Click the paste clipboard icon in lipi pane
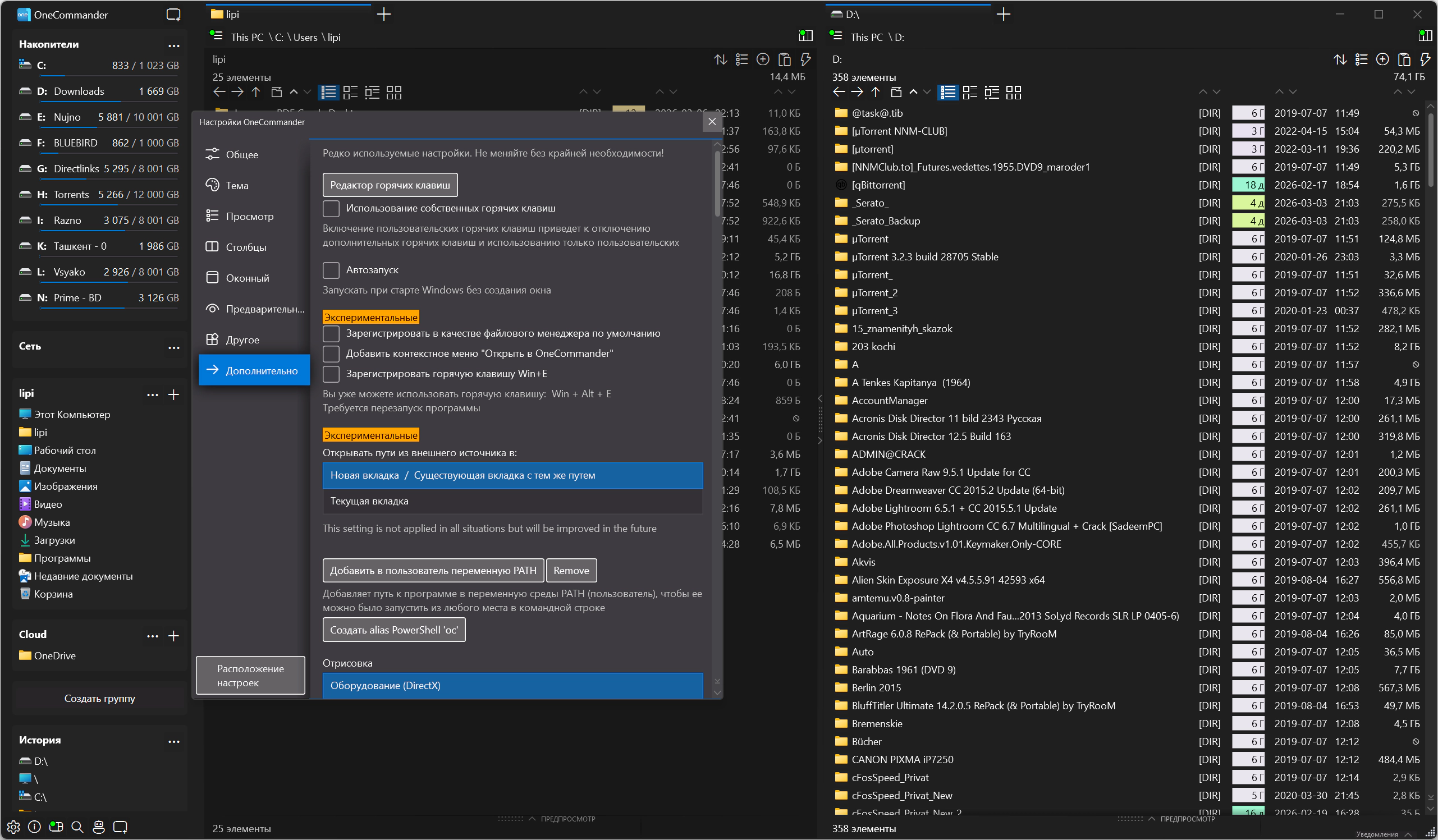This screenshot has height=840, width=1438. 784,59
